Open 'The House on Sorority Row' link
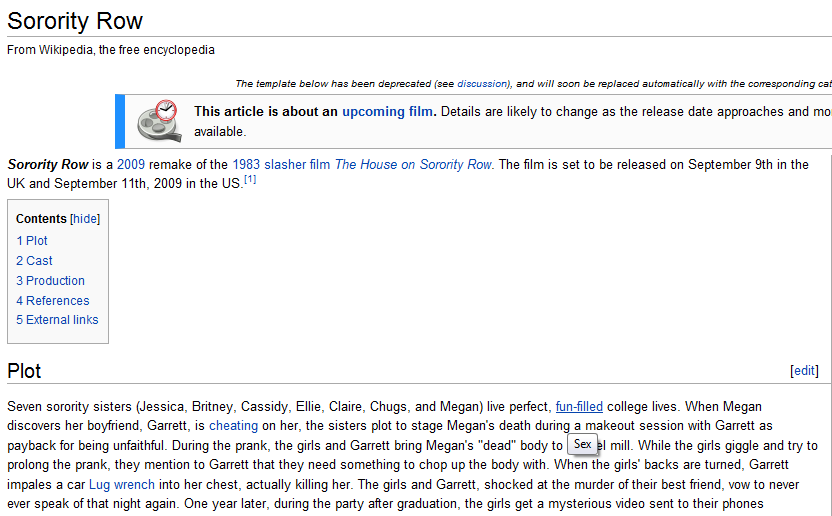This screenshot has width=832, height=516. [413, 165]
